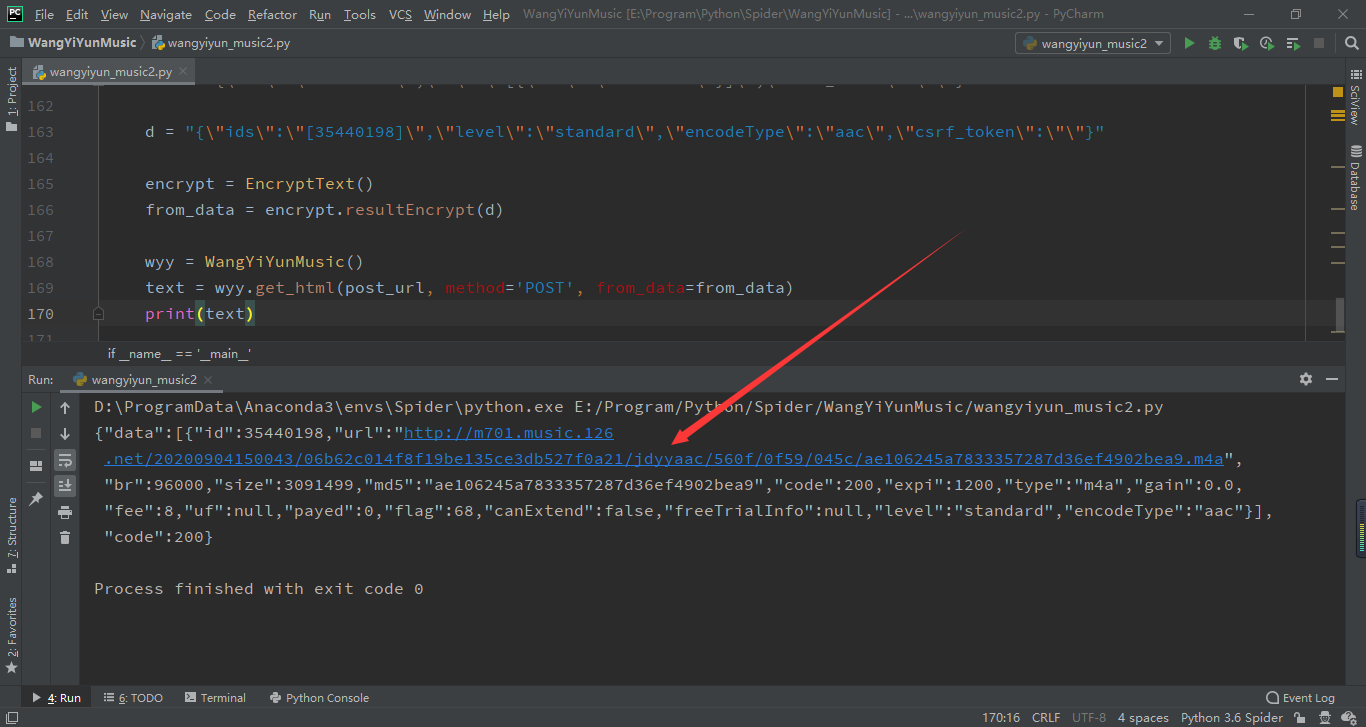Change CRLF line separator

pos(1046,717)
